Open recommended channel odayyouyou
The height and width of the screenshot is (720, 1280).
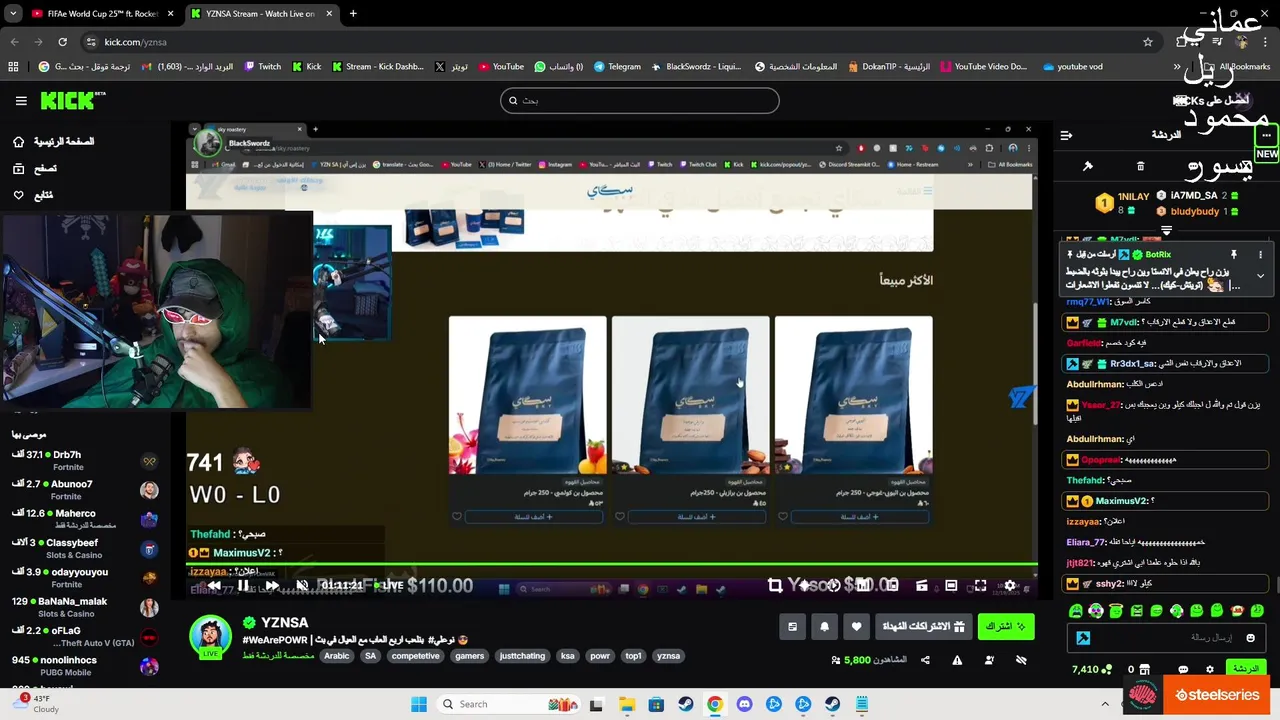coord(86,578)
